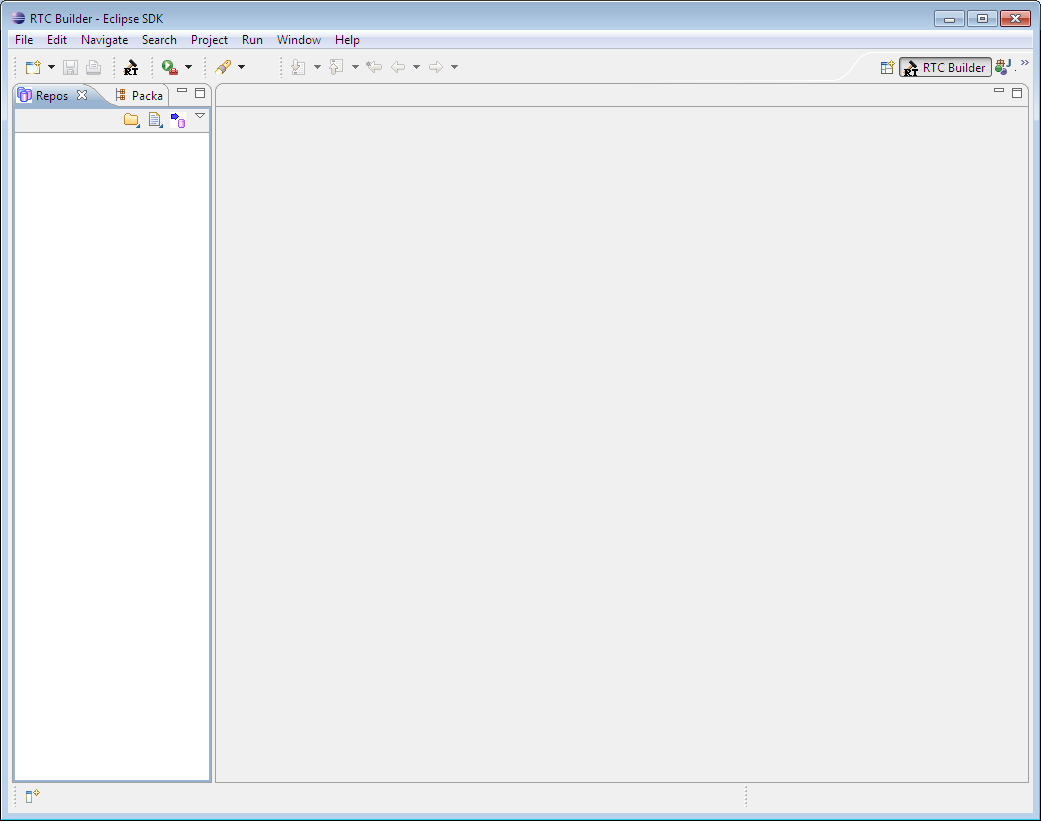Click the back navigation arrow
The height and width of the screenshot is (821, 1041).
click(404, 67)
